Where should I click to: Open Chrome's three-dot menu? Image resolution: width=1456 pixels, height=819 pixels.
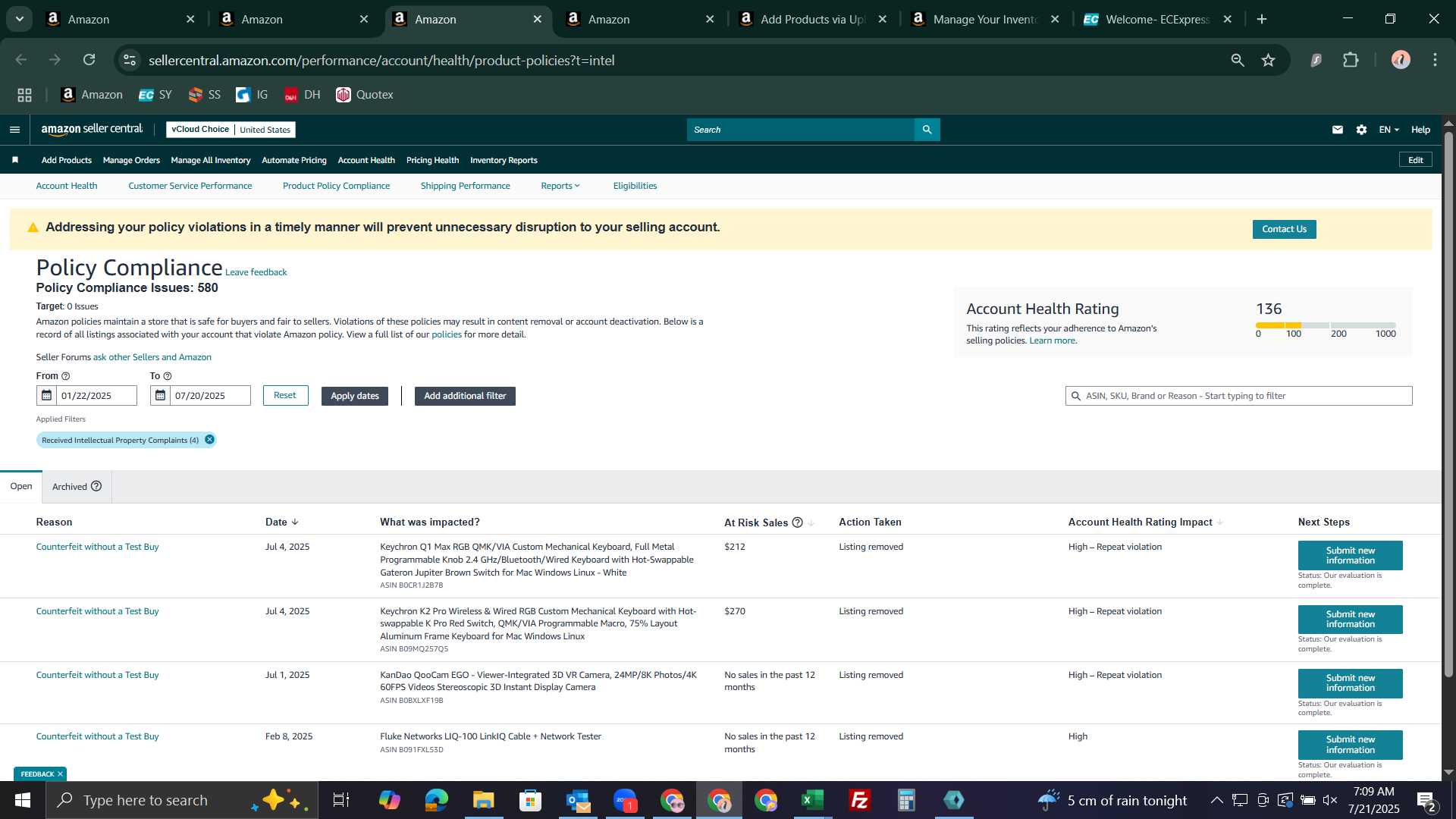pyautogui.click(x=1435, y=60)
